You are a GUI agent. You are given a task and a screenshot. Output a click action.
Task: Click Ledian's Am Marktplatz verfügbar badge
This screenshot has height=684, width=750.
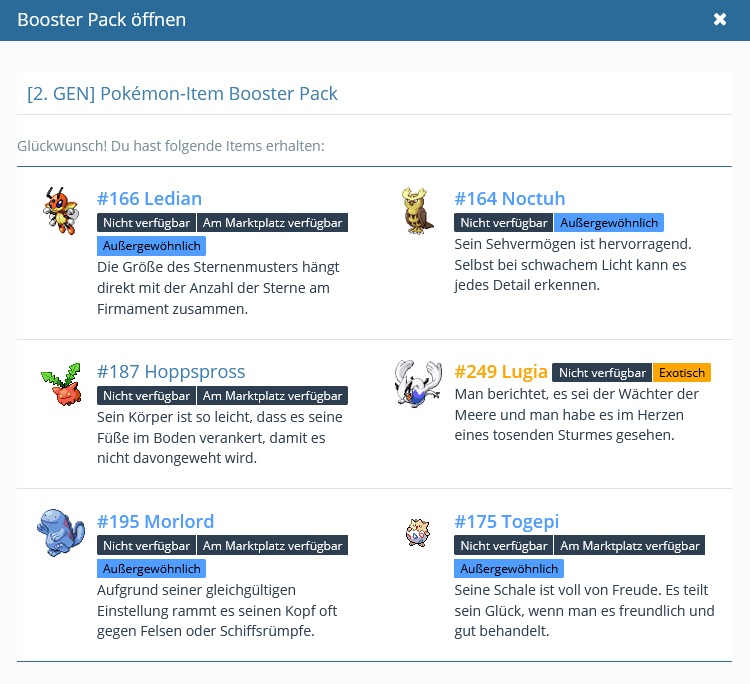[x=272, y=223]
